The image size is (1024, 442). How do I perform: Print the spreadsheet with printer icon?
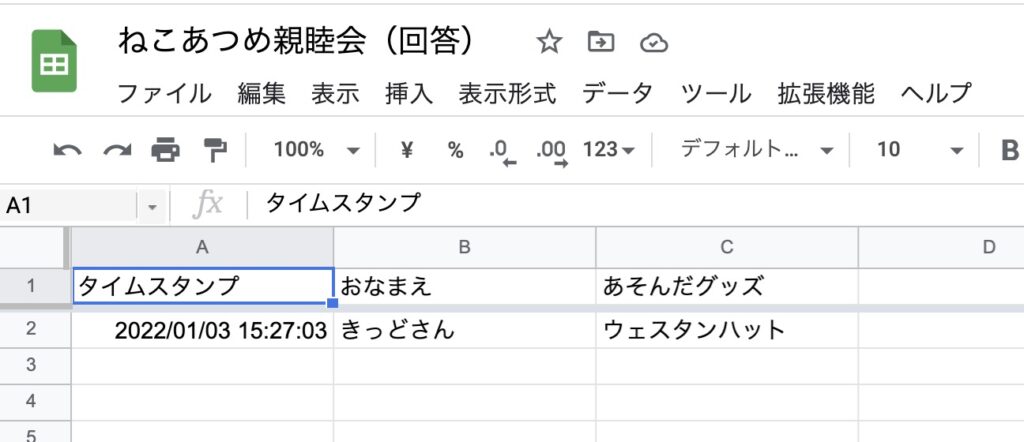pyautogui.click(x=166, y=151)
